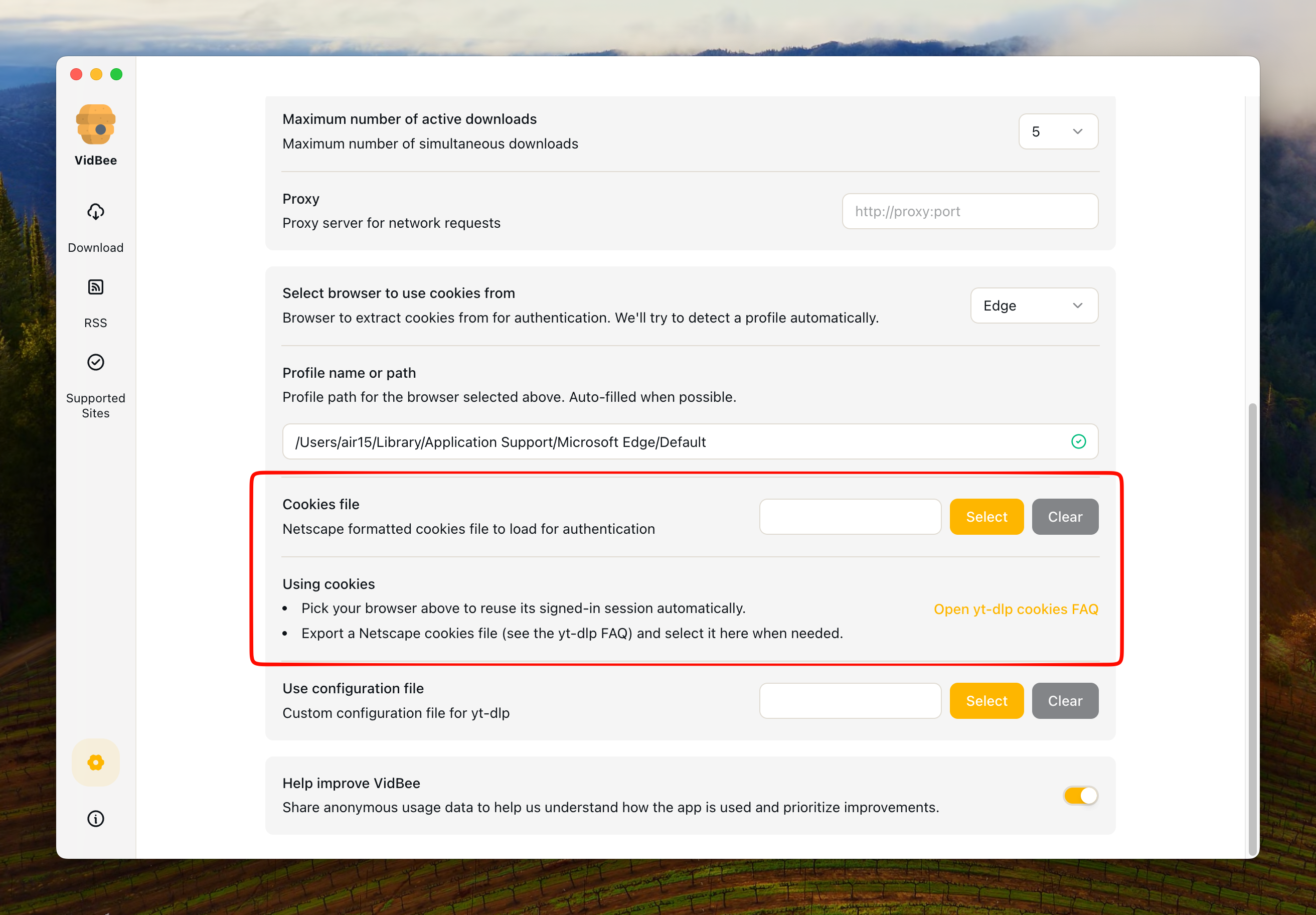Image resolution: width=1316 pixels, height=915 pixels.
Task: Click the VidBee logo icon
Action: tap(95, 124)
